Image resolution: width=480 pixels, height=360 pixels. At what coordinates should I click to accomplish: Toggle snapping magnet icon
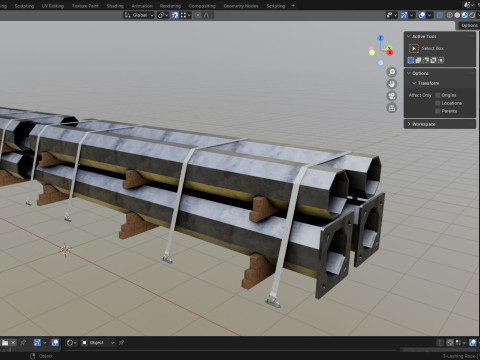pos(175,15)
